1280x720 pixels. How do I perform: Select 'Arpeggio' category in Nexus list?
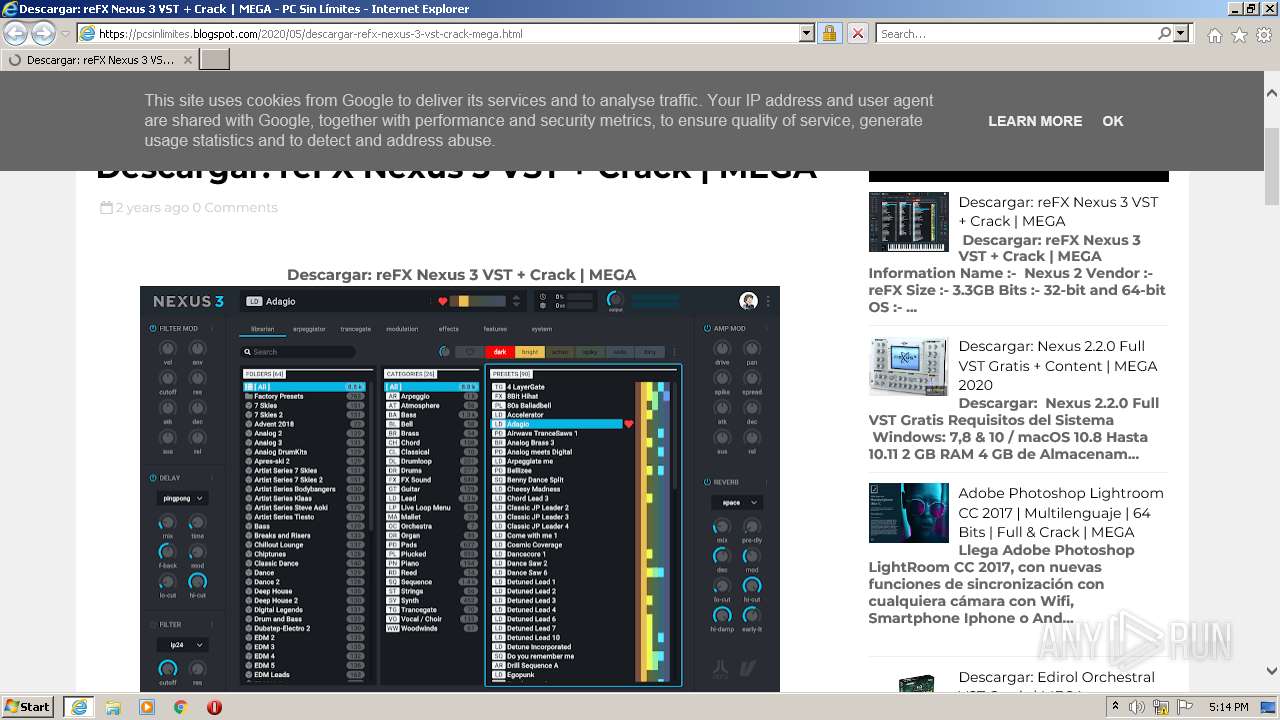click(432, 397)
